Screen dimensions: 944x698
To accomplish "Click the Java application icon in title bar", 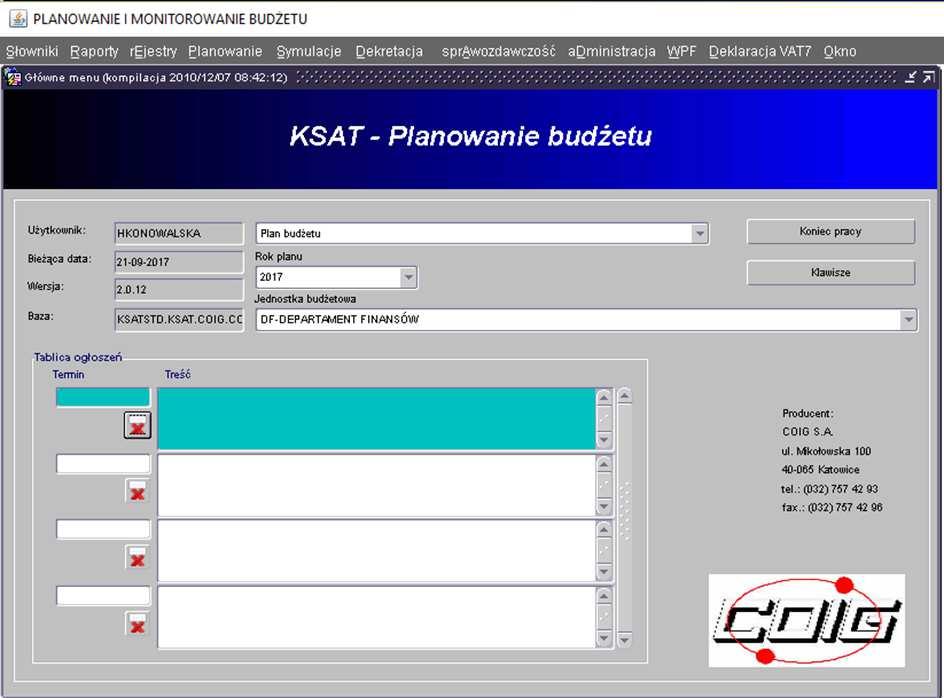I will pyautogui.click(x=18, y=19).
